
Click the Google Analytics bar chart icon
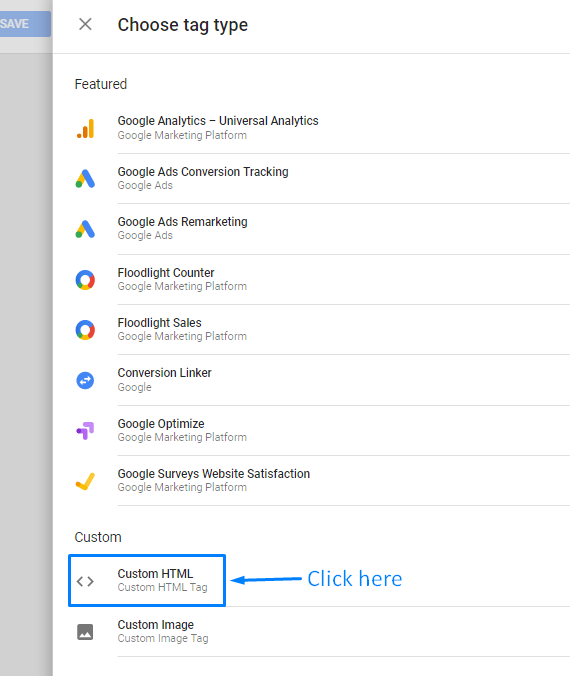coord(85,128)
